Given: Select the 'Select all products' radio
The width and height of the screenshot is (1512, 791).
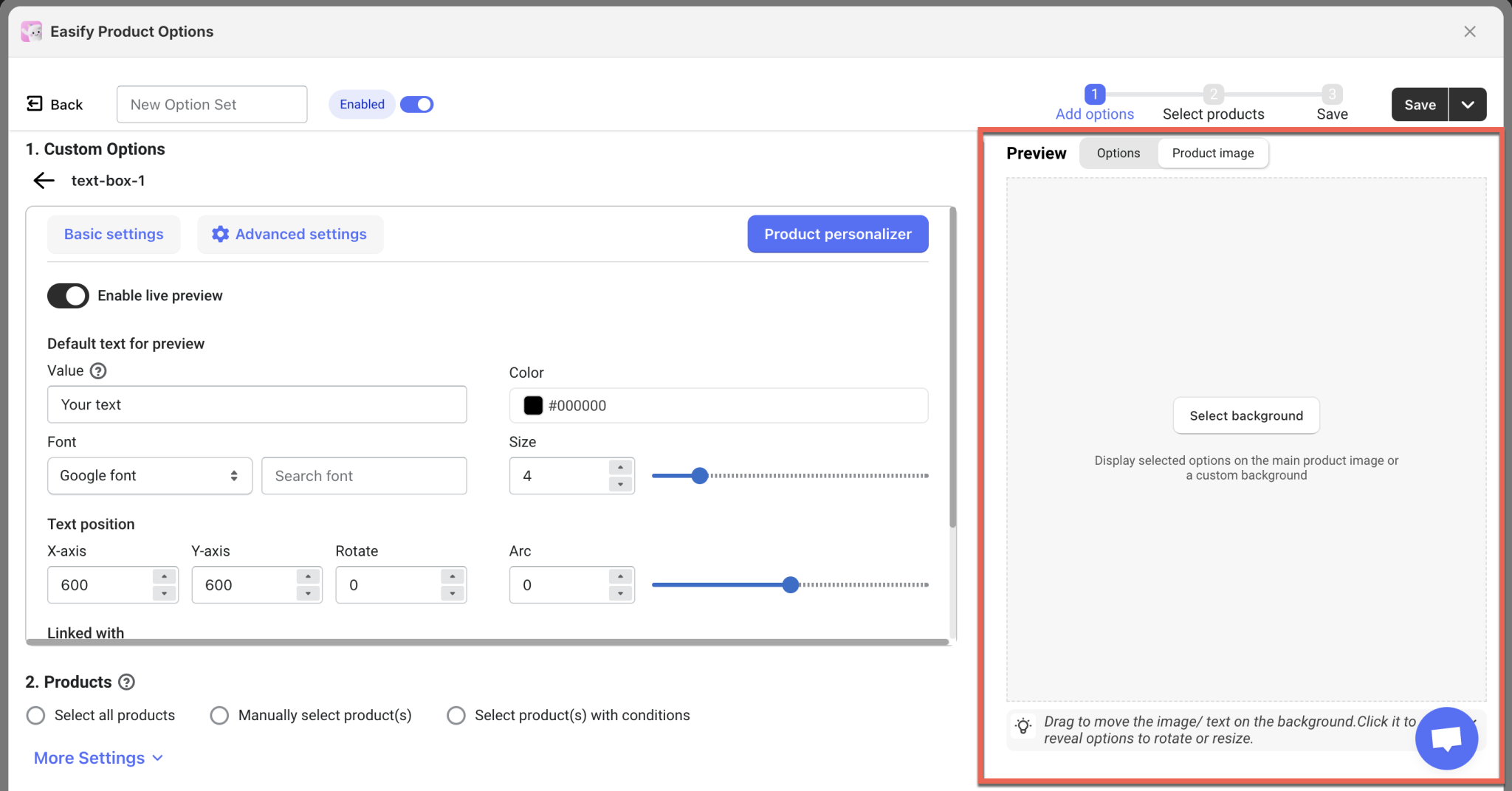Looking at the screenshot, I should (35, 716).
